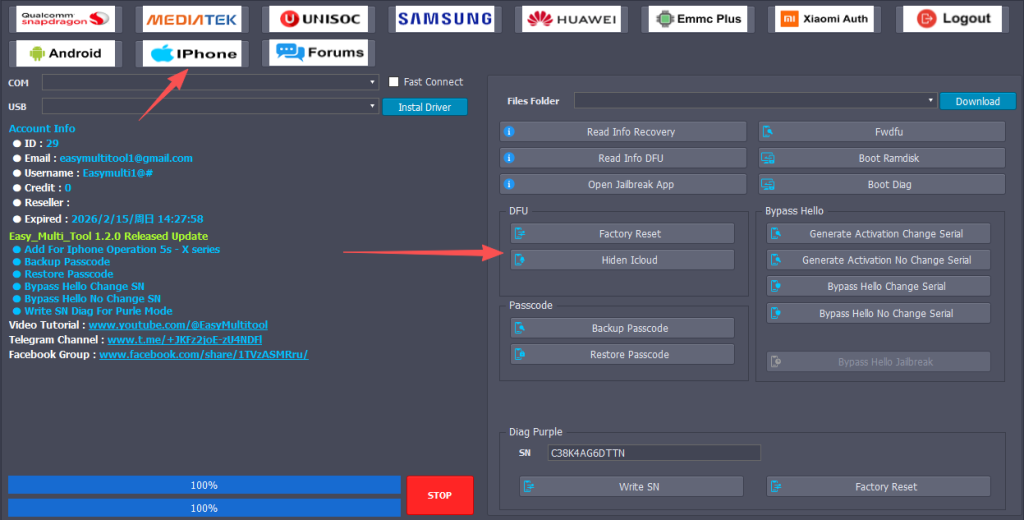Open the Huawei tab
Viewport: 1024px width, 520px height.
(x=571, y=19)
